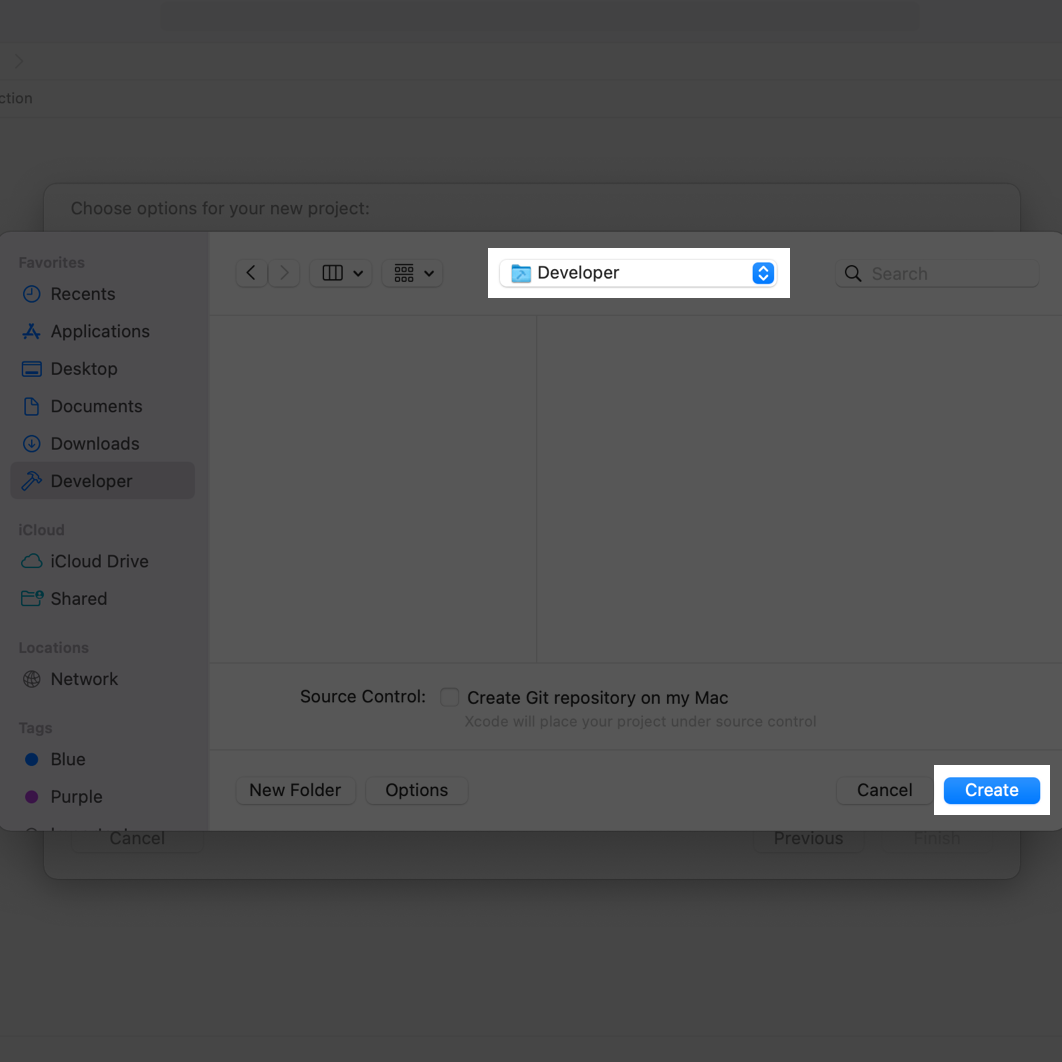Select the Shared iCloud folder
The width and height of the screenshot is (1062, 1062).
[78, 599]
